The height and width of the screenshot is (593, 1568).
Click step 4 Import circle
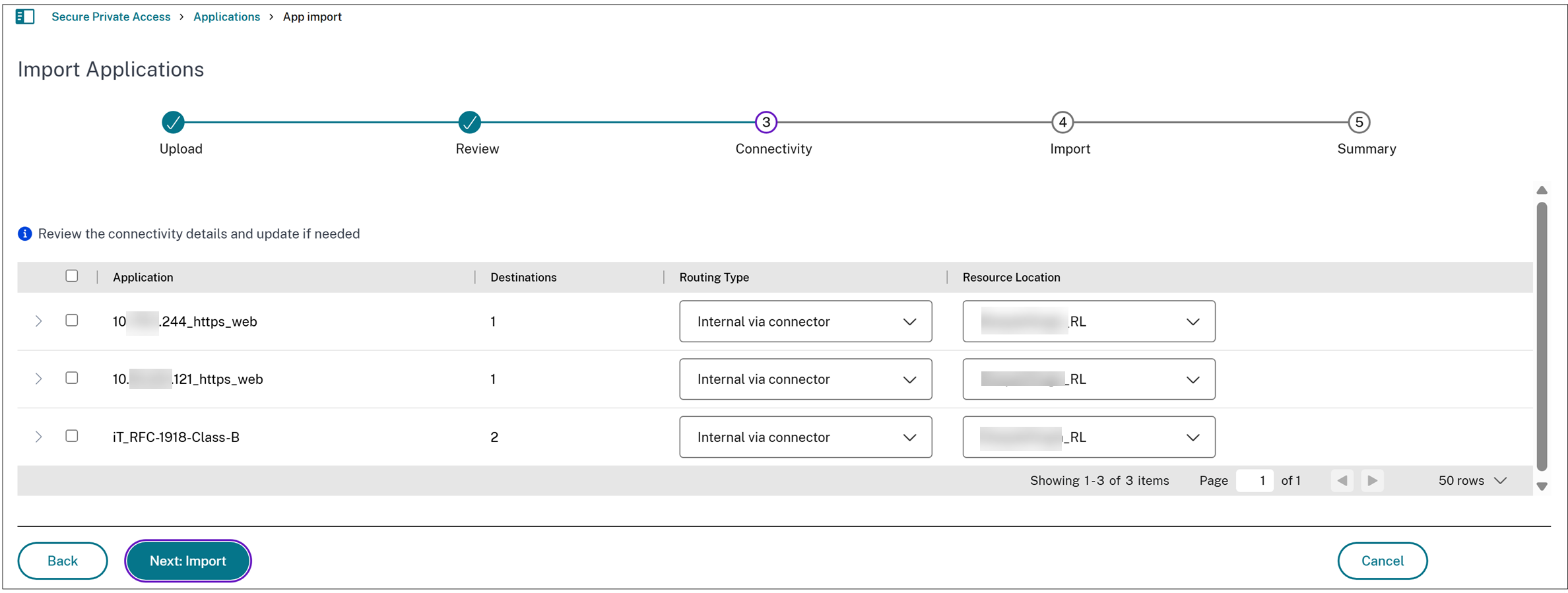(1062, 122)
